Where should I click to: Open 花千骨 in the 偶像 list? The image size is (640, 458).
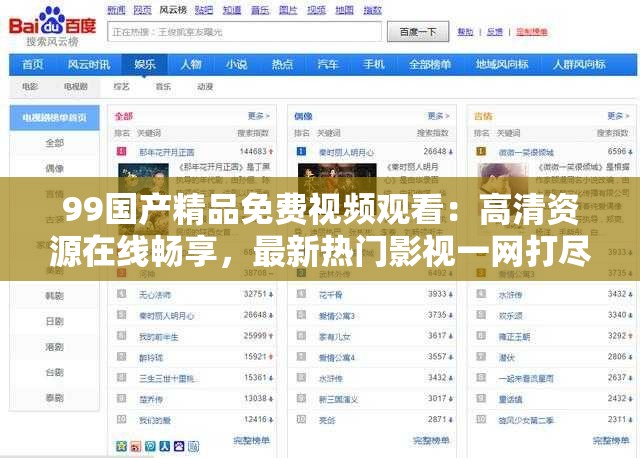(331, 295)
